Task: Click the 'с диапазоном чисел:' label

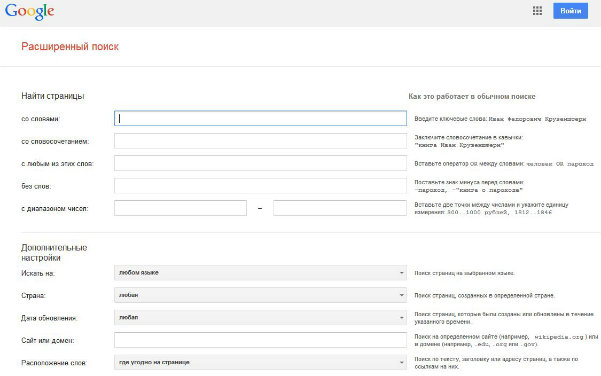Action: [x=55, y=209]
